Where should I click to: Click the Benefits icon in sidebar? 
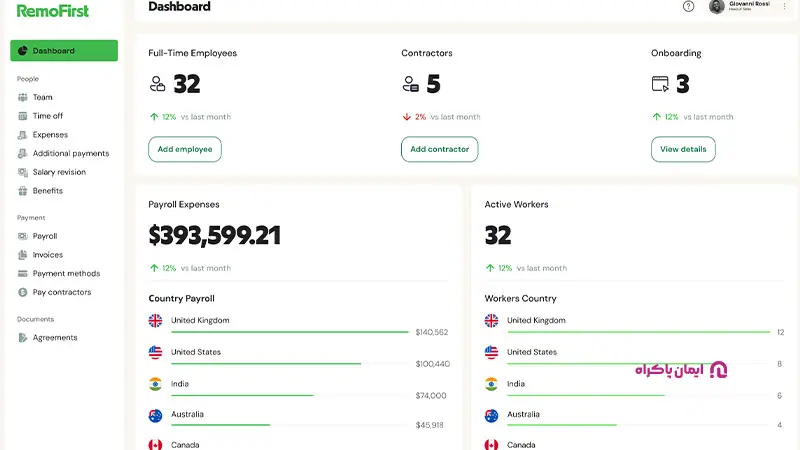coord(23,191)
